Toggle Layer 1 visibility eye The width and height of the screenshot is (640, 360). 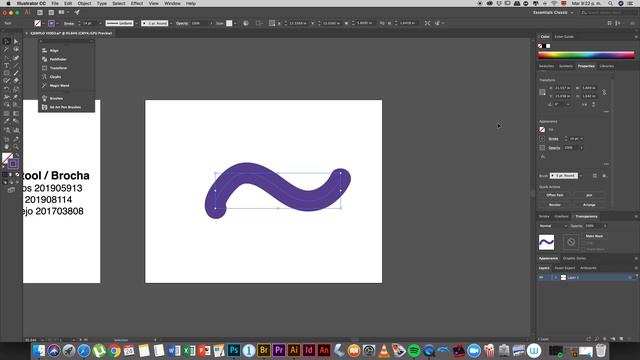point(542,278)
